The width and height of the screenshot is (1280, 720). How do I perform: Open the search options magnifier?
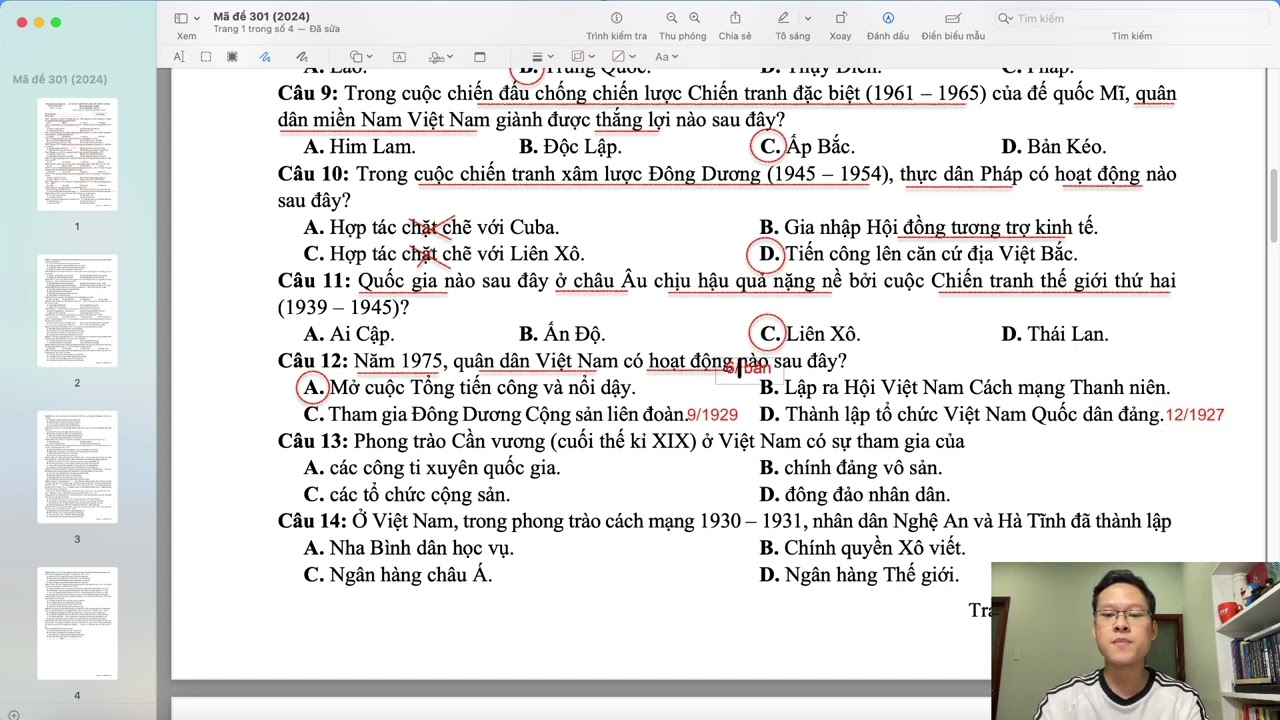(x=1006, y=18)
